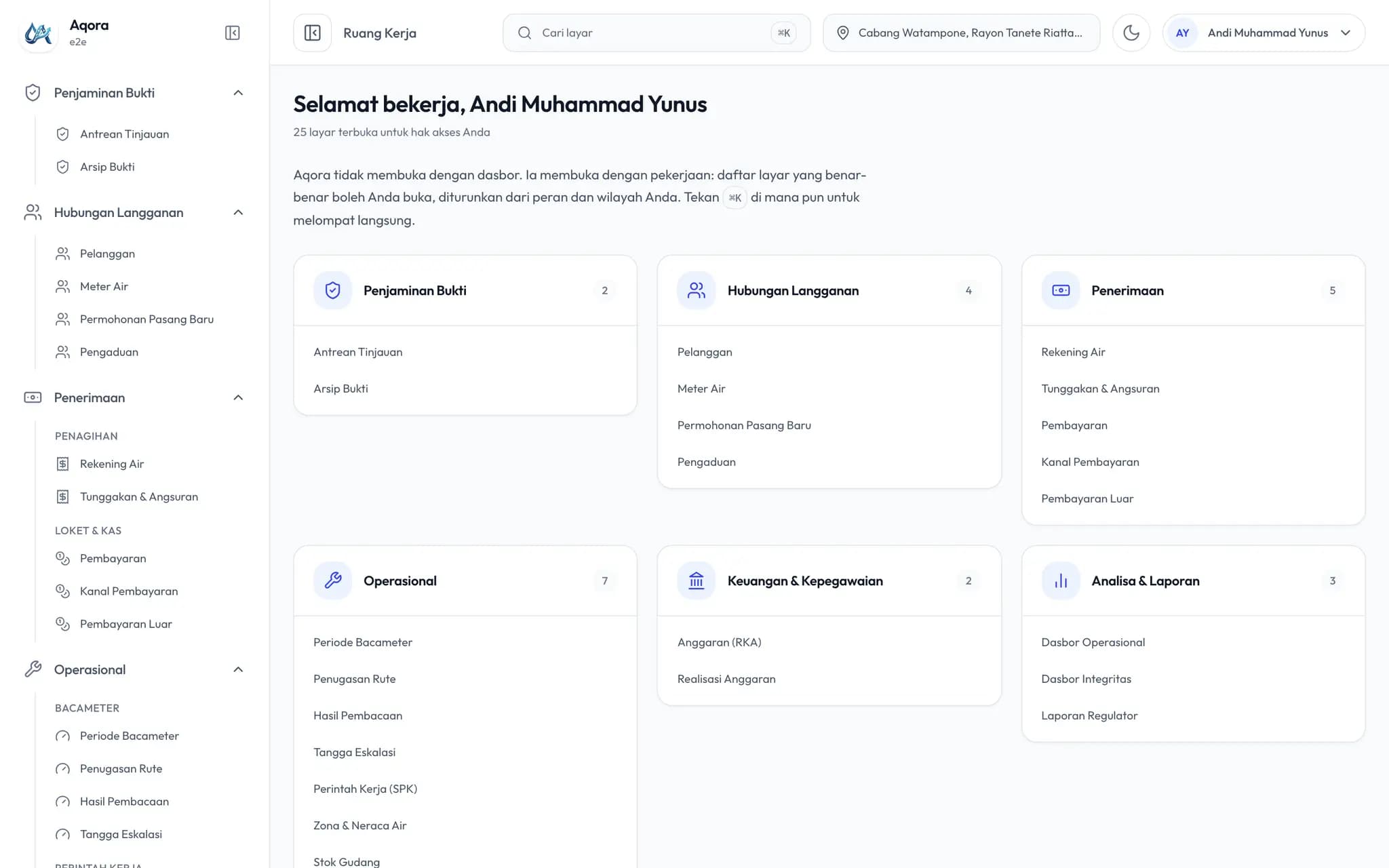Click the shield icon in Penjaminan Bukti card
This screenshot has width=1389, height=868.
(332, 290)
